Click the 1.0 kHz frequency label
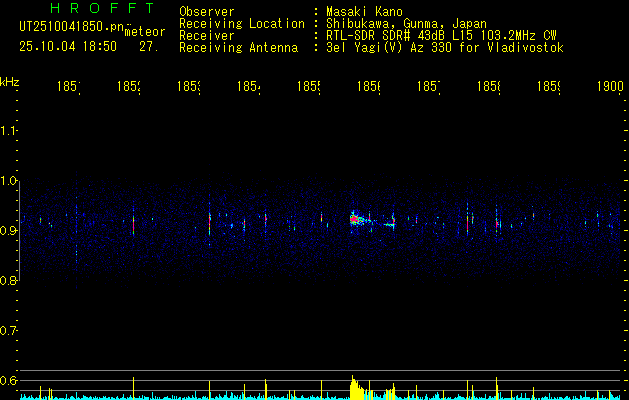The height and width of the screenshot is (400, 629). [x=8, y=181]
